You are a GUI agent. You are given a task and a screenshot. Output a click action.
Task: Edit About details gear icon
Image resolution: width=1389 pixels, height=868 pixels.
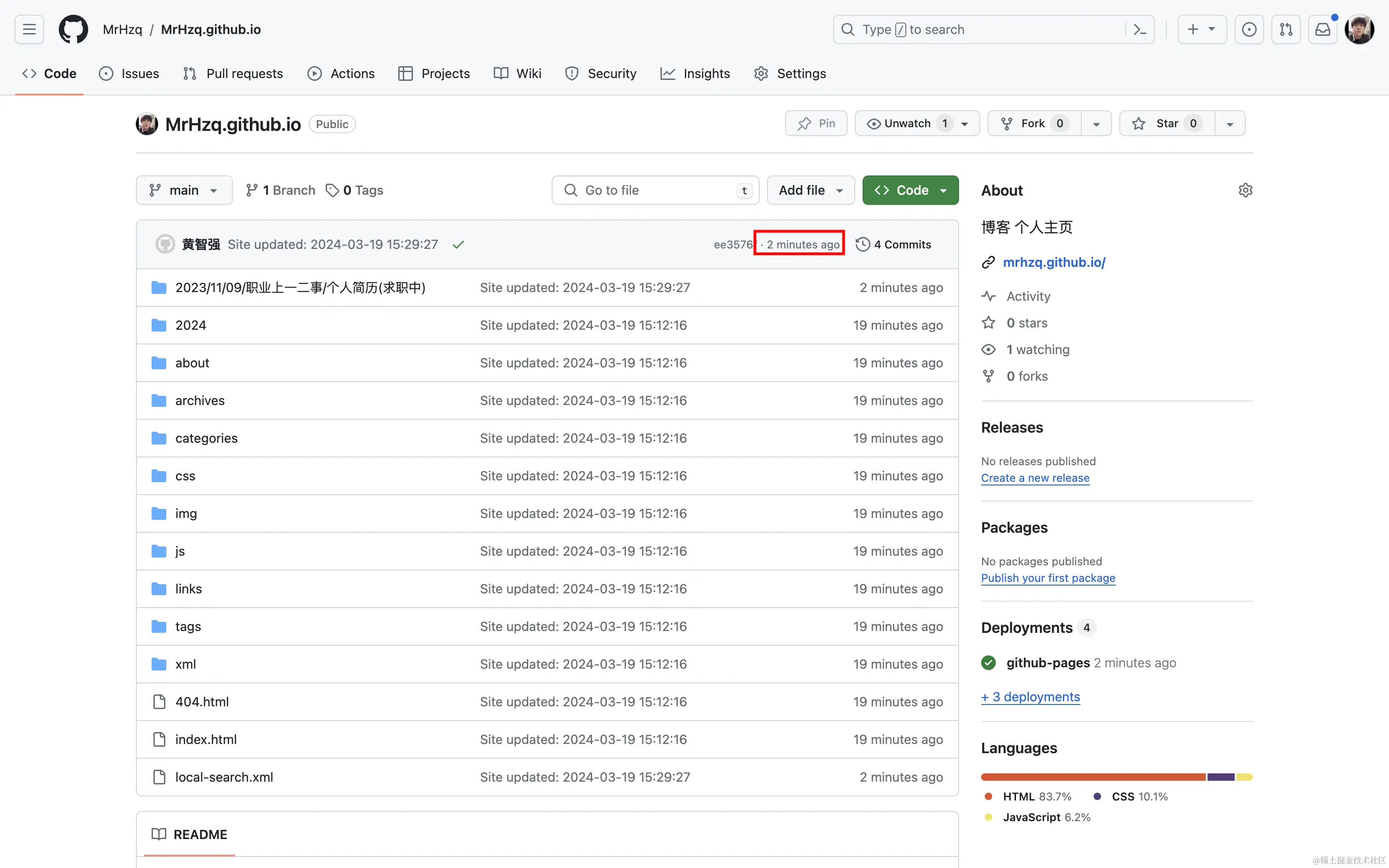point(1245,190)
